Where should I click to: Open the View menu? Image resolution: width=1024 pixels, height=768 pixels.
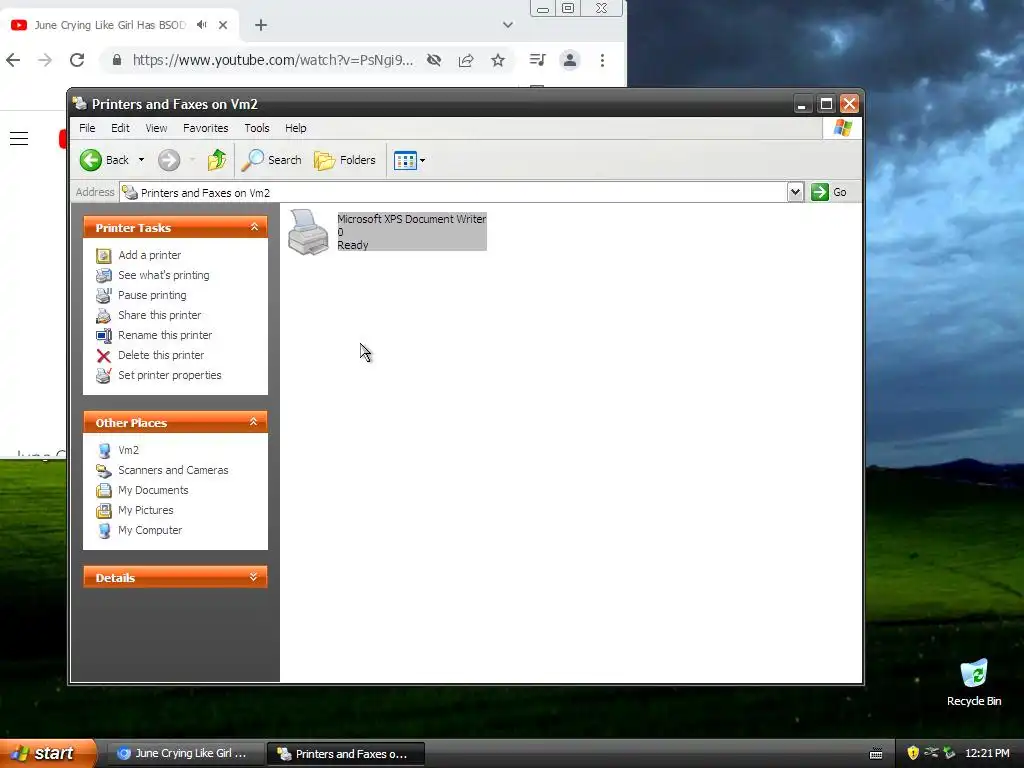156,128
